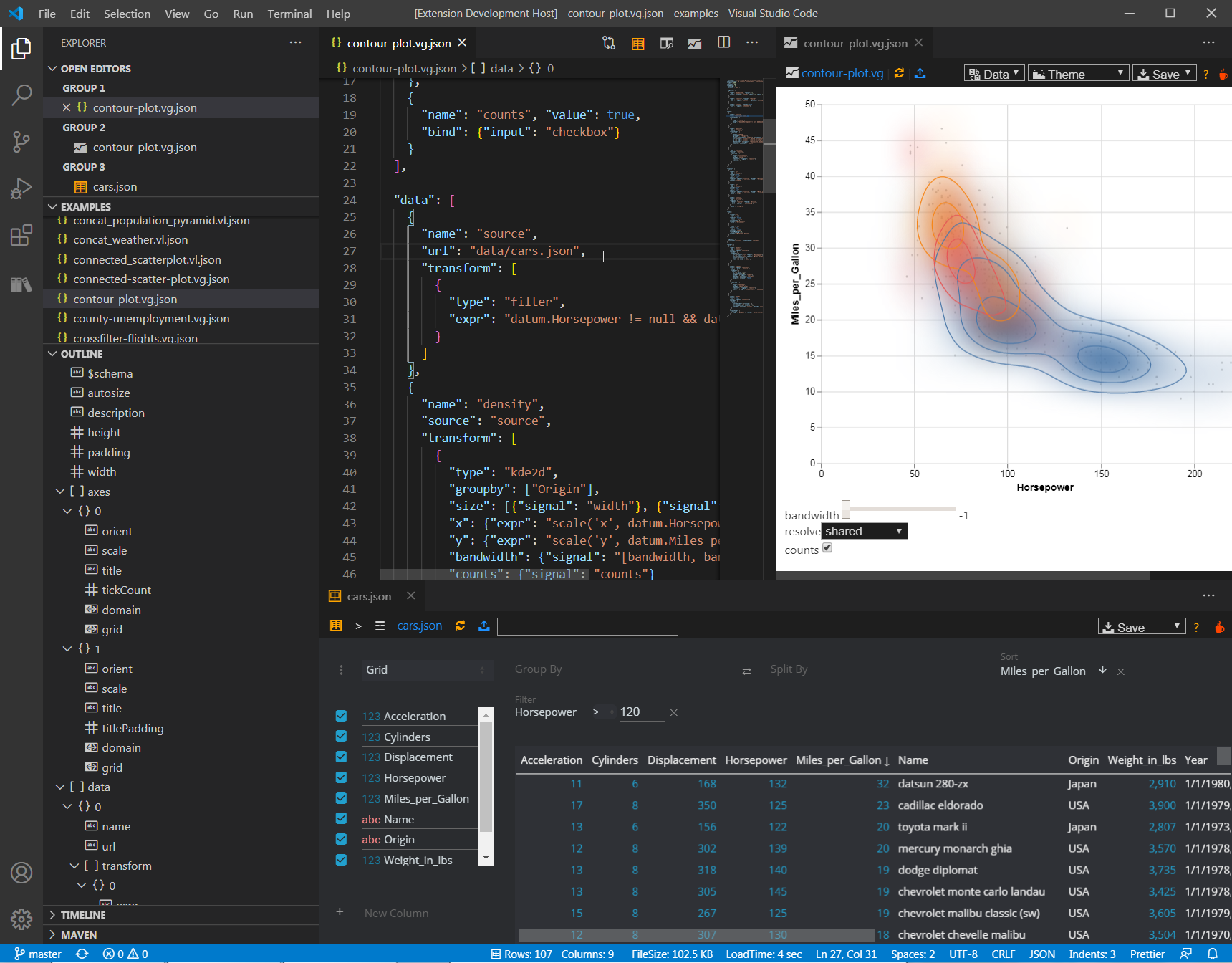The height and width of the screenshot is (963, 1232).
Task: Uncheck the Miles_per_Gallon column checkbox
Action: (x=341, y=798)
